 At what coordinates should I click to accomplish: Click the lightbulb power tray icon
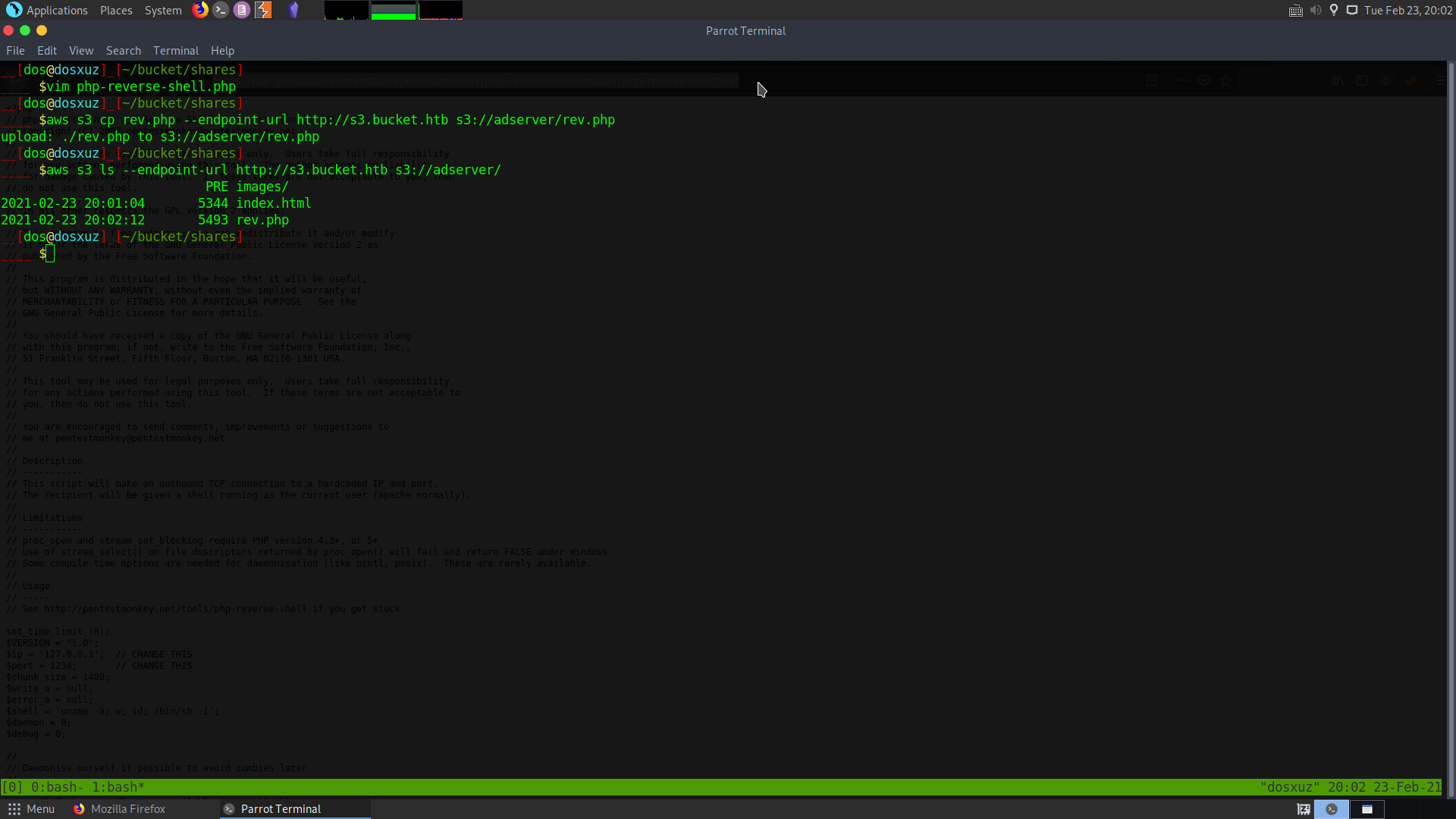click(x=1334, y=10)
